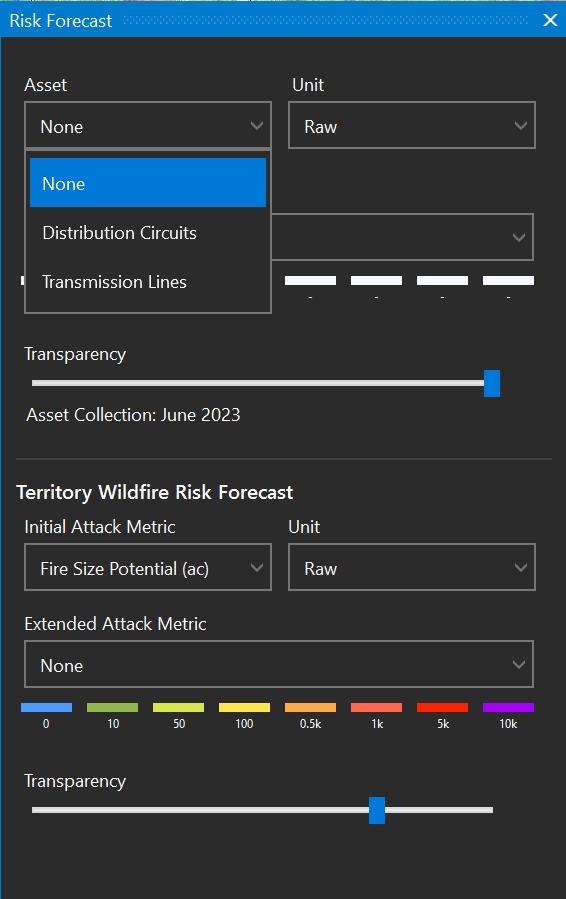Viewport: 566px width, 899px height.
Task: Select None in the Asset dropdown list
Action: (x=148, y=183)
